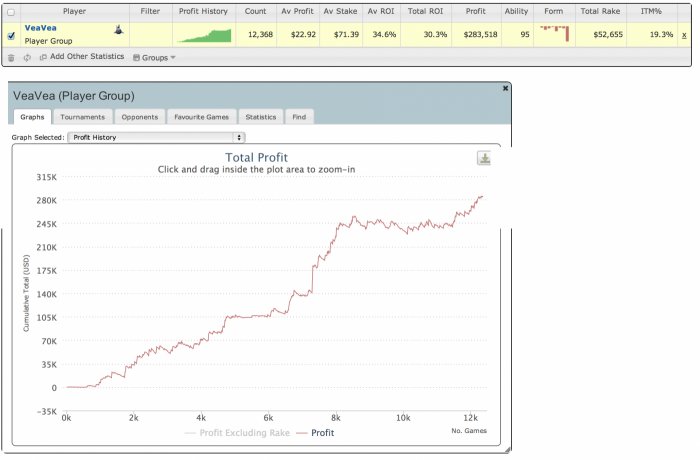Open the Find tab

click(x=299, y=117)
